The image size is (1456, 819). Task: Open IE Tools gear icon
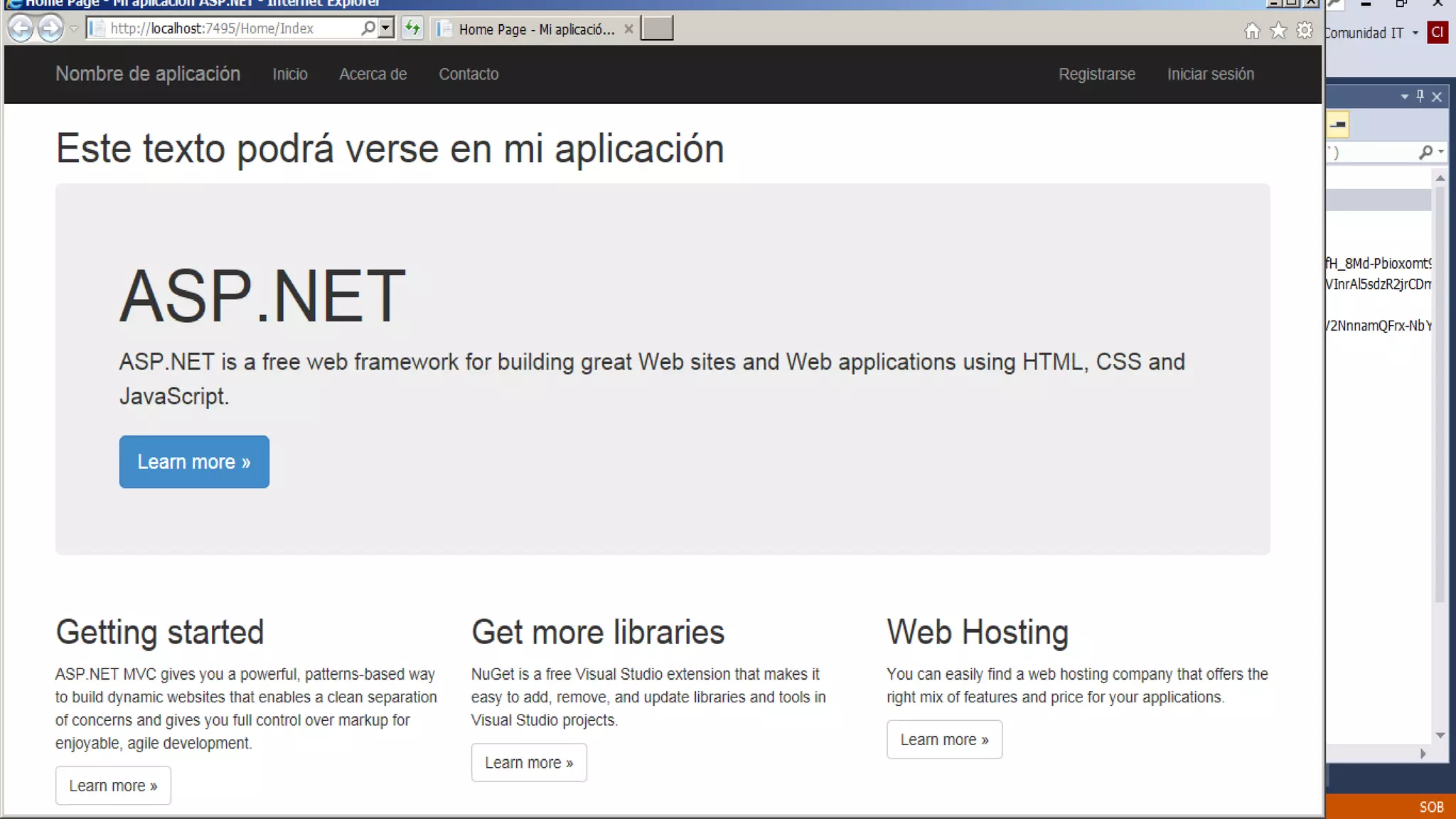(x=1305, y=31)
